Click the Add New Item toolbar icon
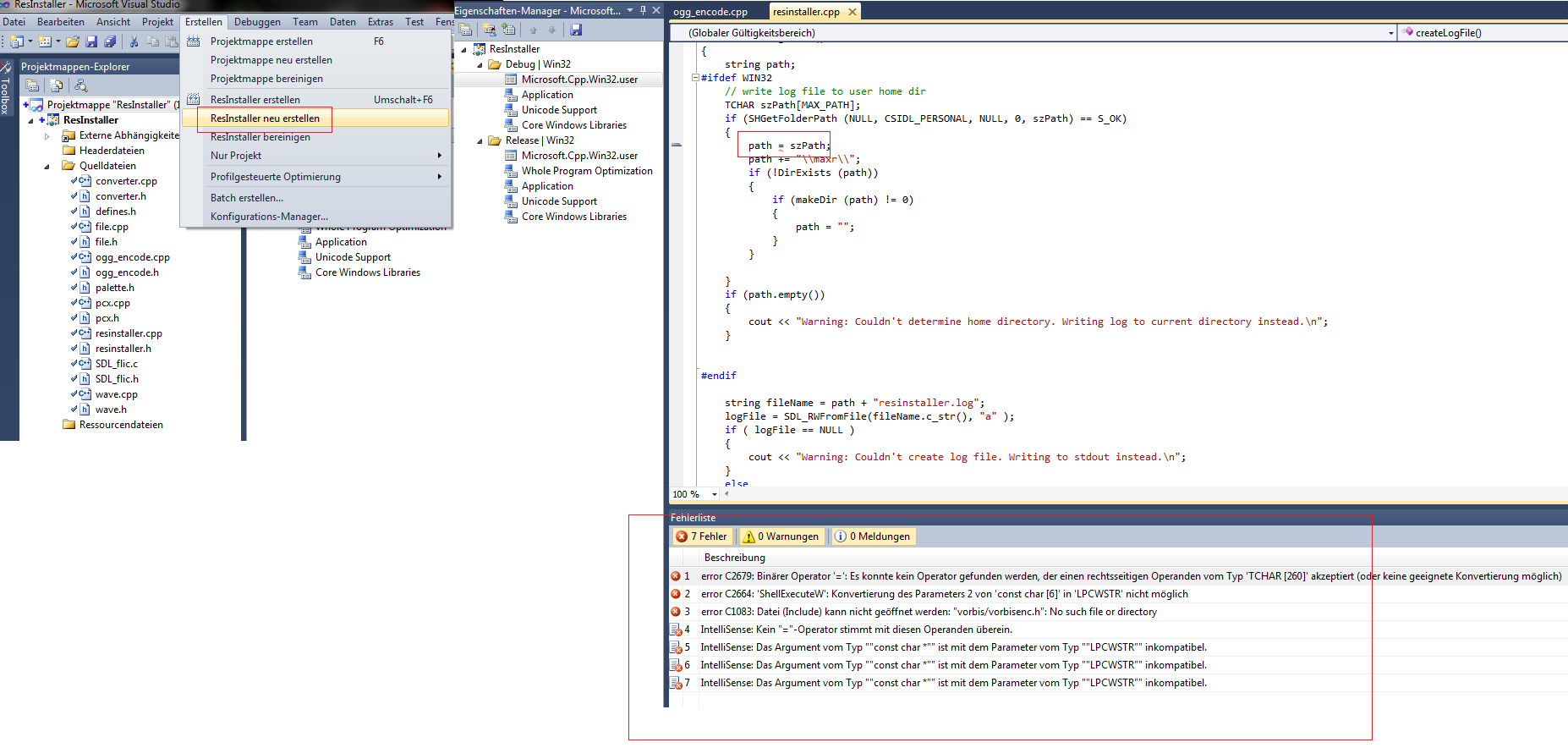Image resolution: width=1568 pixels, height=748 pixels. pyautogui.click(x=45, y=41)
